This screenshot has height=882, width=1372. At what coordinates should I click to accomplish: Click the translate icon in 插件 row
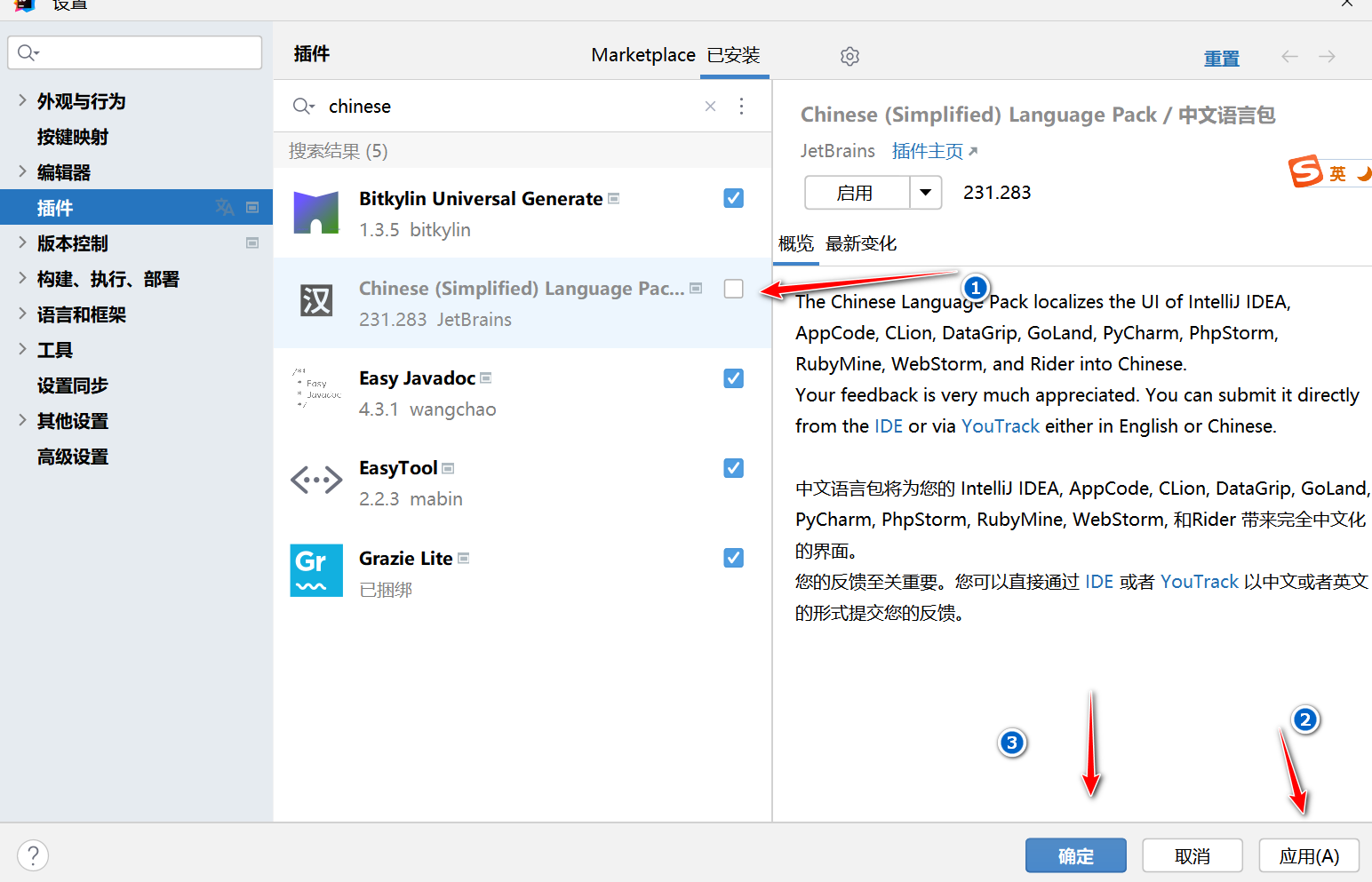pyautogui.click(x=224, y=207)
